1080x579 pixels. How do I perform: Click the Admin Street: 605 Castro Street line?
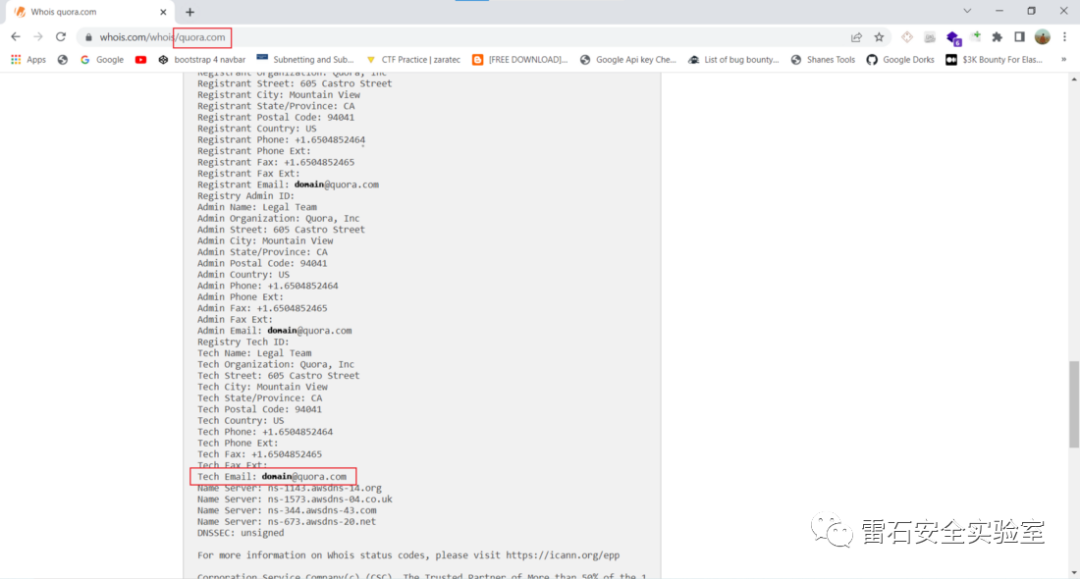281,229
